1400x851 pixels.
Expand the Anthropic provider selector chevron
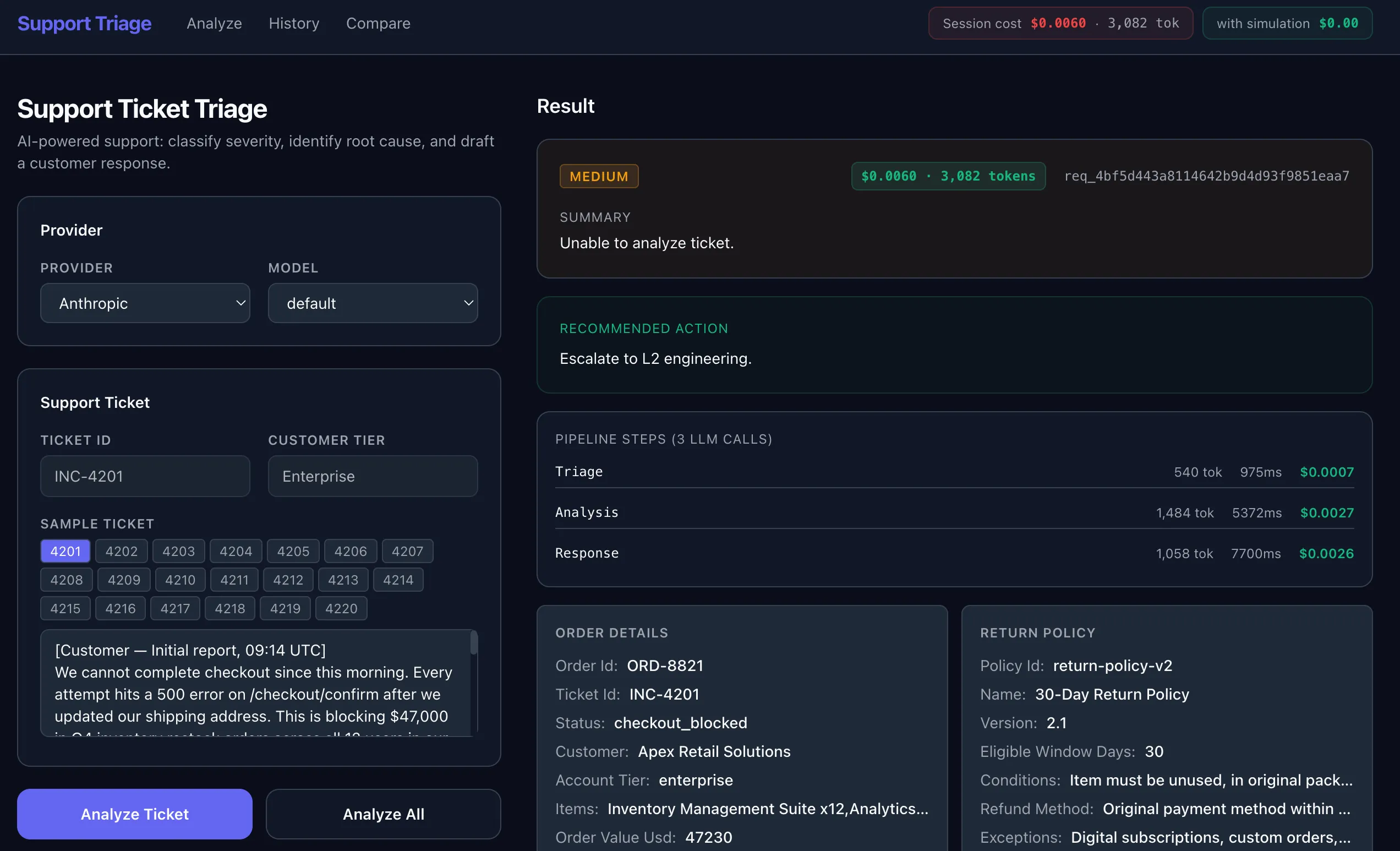tap(240, 303)
